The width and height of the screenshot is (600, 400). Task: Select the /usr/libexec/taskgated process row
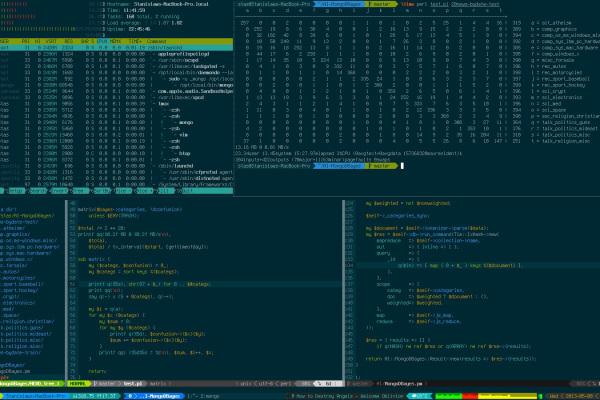tap(116, 66)
